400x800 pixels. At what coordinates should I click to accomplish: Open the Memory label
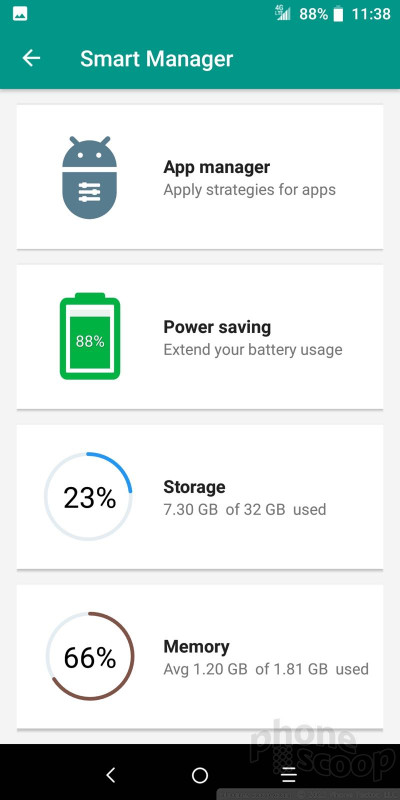(196, 646)
